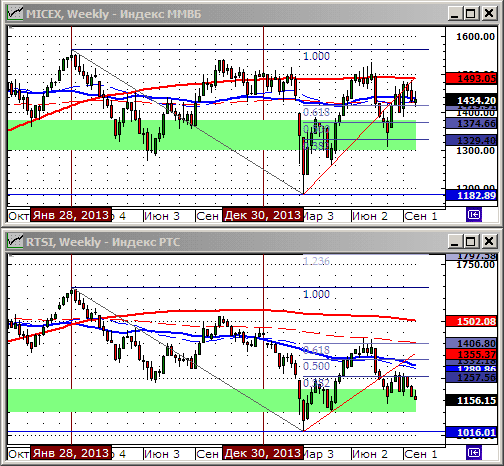Screen dimensions: 504x466
Task: Click 'Сен 1' on MICEX time axis
Action: [420, 216]
